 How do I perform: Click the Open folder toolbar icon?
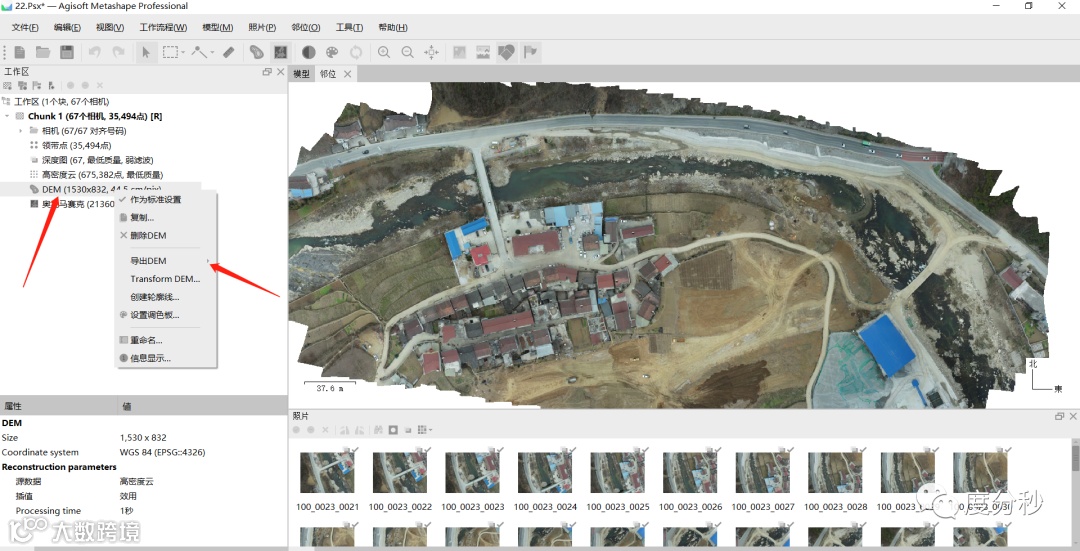click(x=43, y=52)
